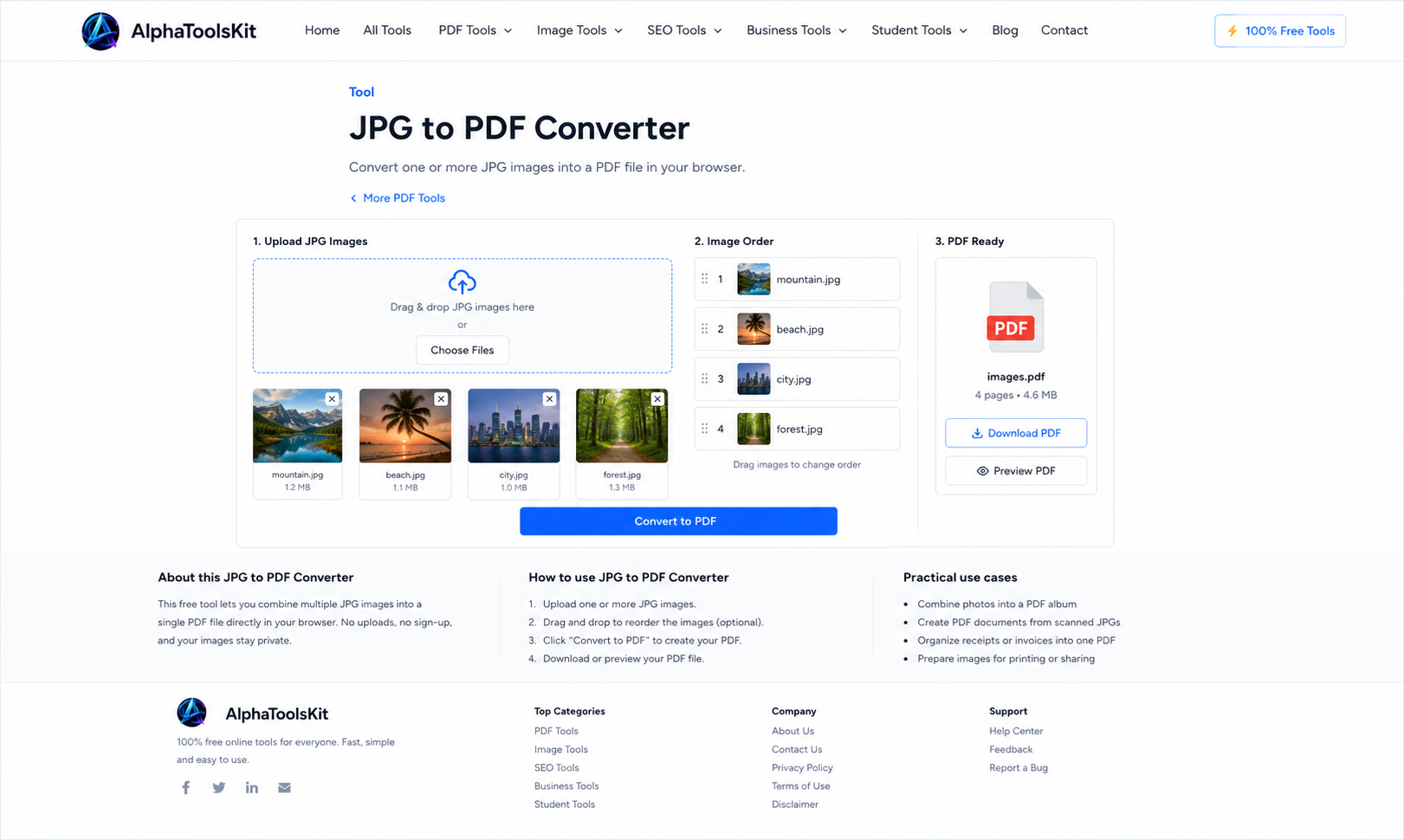Screen dimensions: 1404x840
Task: Click the cloud upload icon
Action: pos(462,281)
